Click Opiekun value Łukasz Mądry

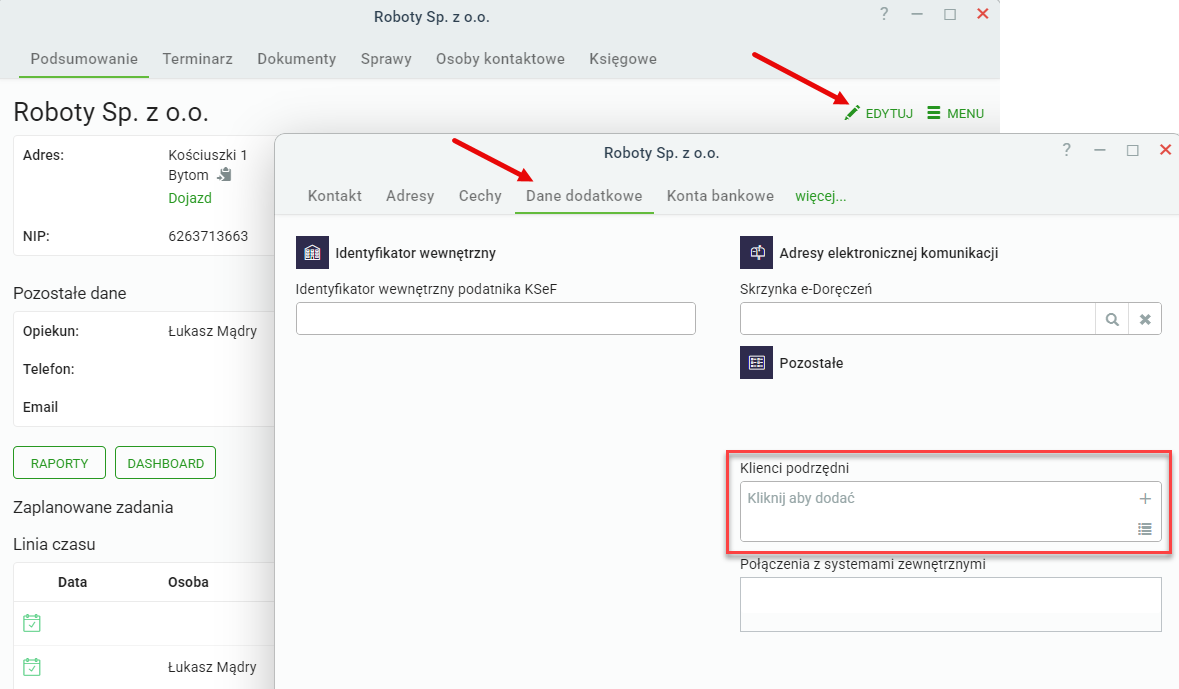(x=212, y=331)
